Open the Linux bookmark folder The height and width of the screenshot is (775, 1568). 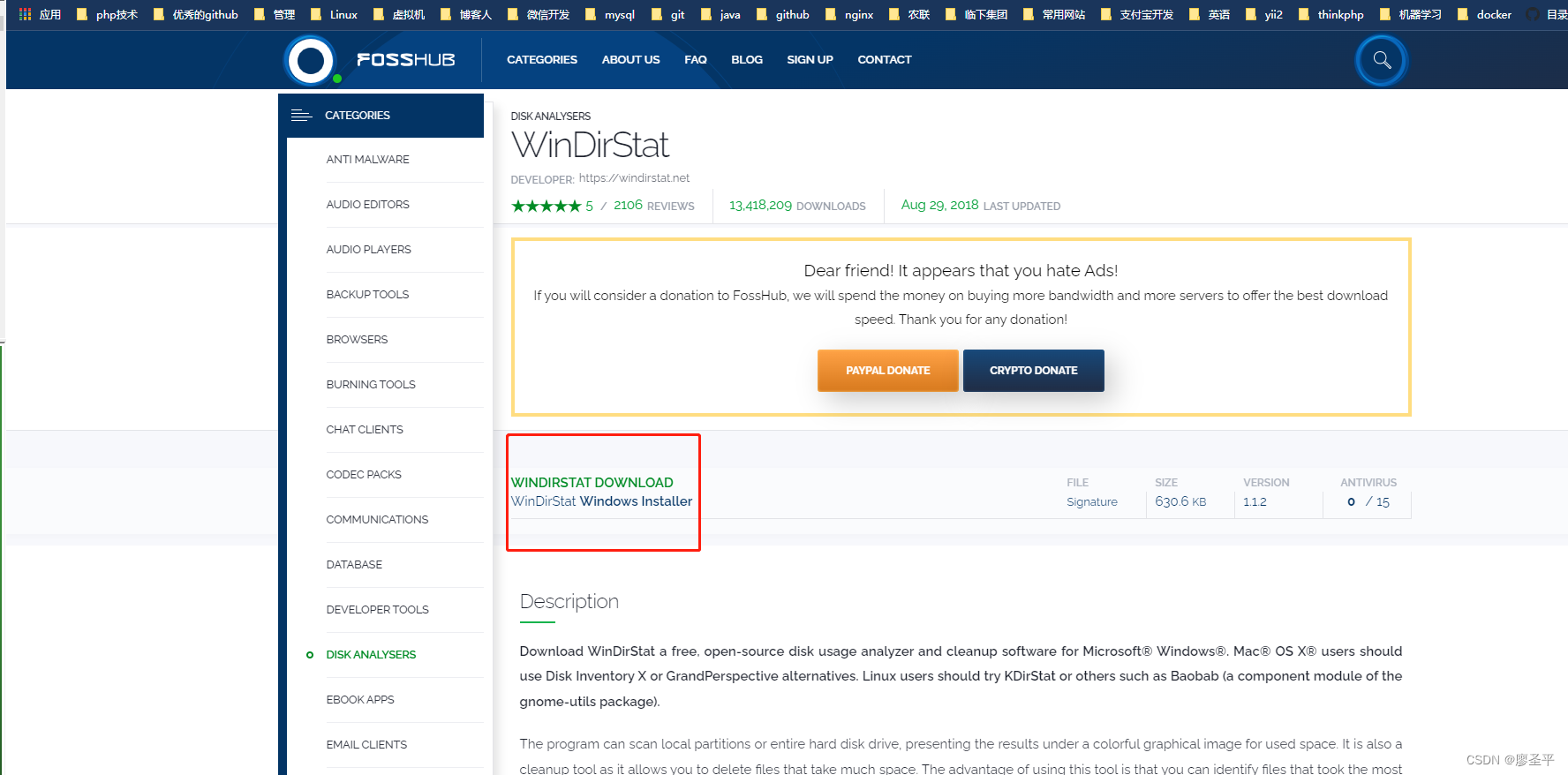tap(334, 14)
